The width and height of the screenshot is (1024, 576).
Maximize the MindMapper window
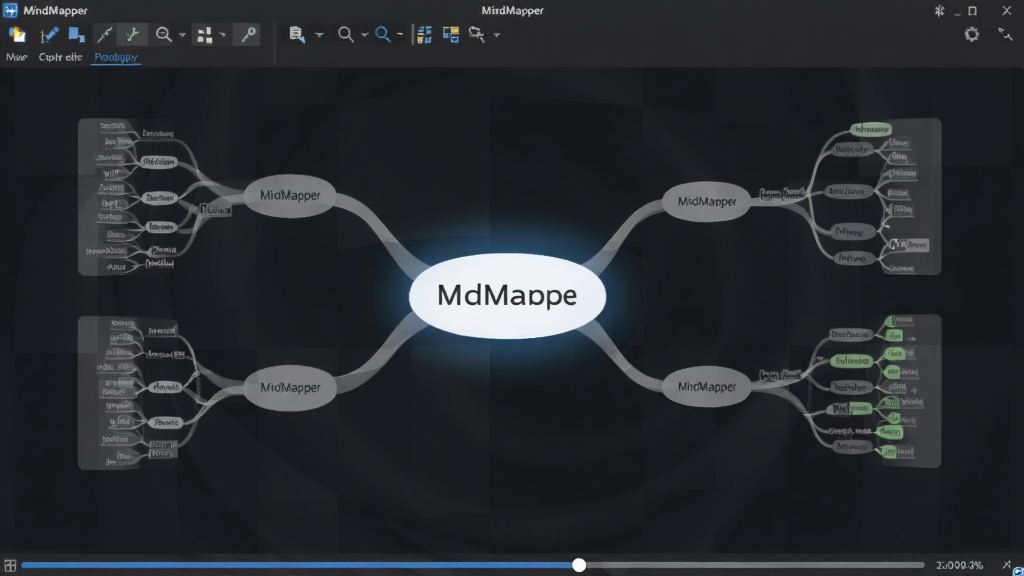tap(972, 11)
